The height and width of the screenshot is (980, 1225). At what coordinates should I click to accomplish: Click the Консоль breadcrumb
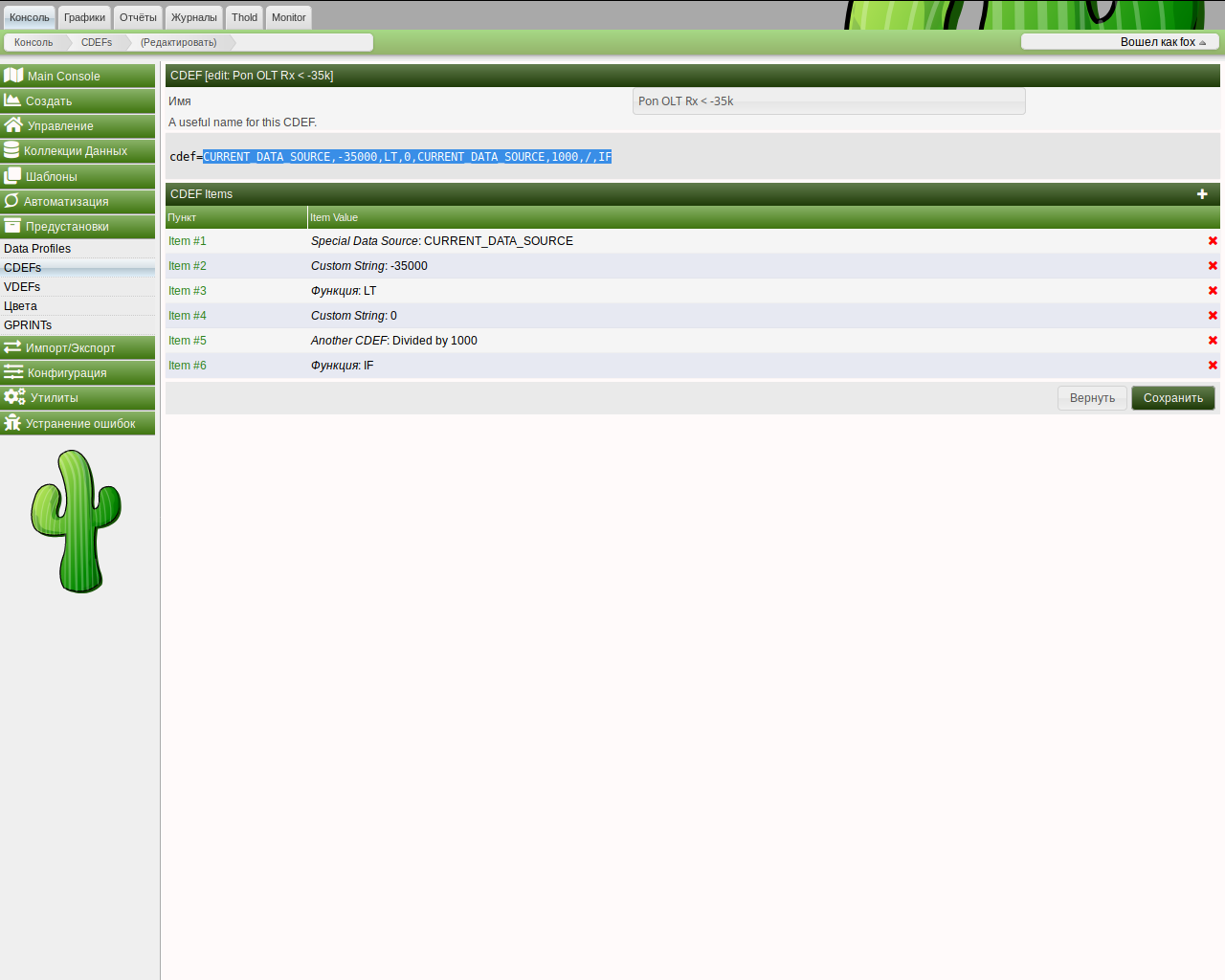33,42
